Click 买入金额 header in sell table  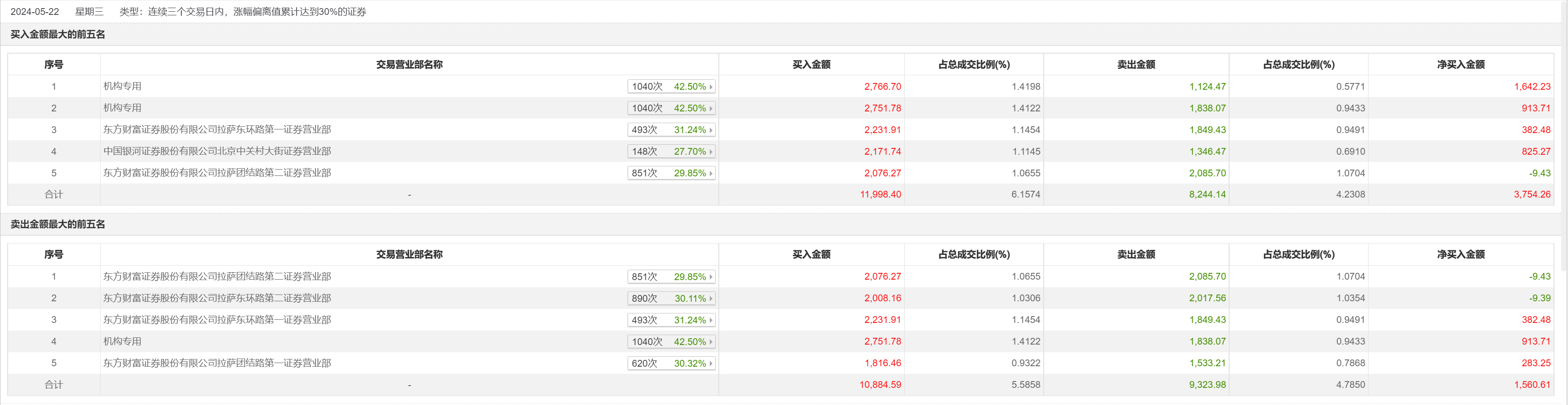(811, 254)
